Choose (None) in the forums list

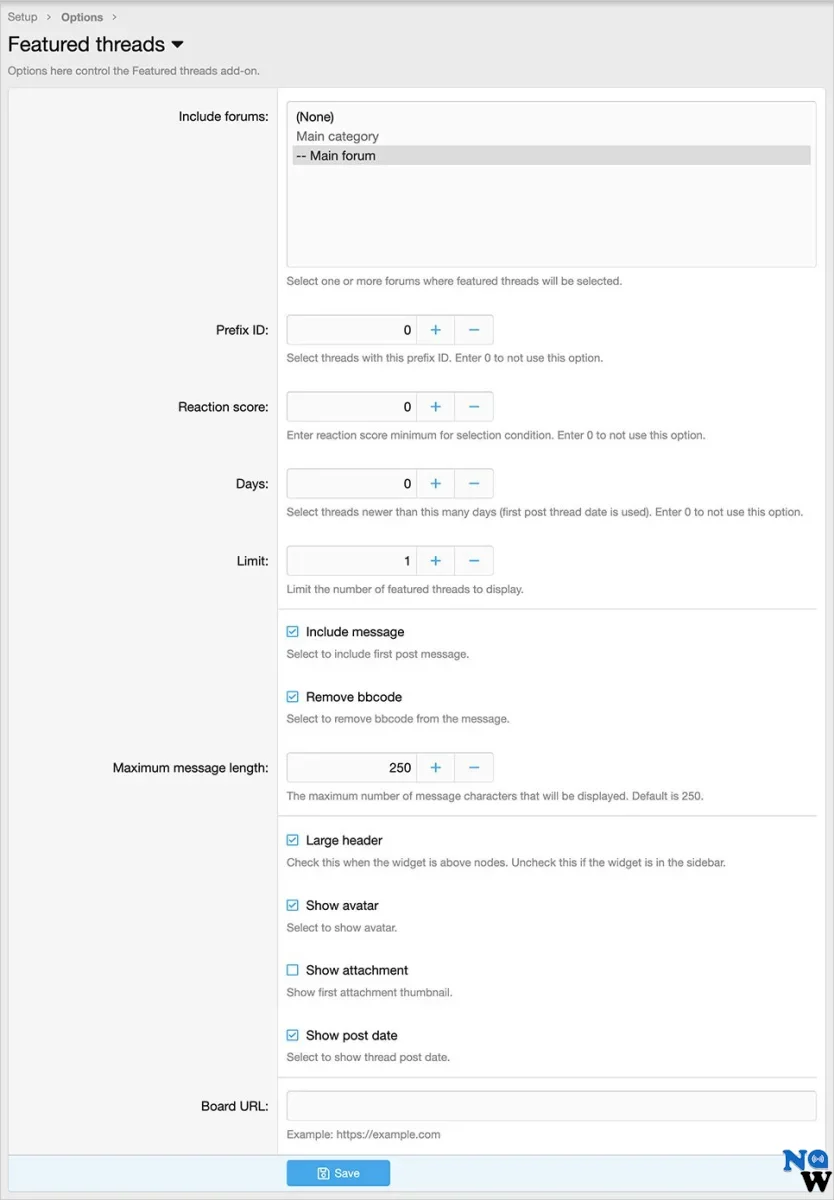point(315,117)
